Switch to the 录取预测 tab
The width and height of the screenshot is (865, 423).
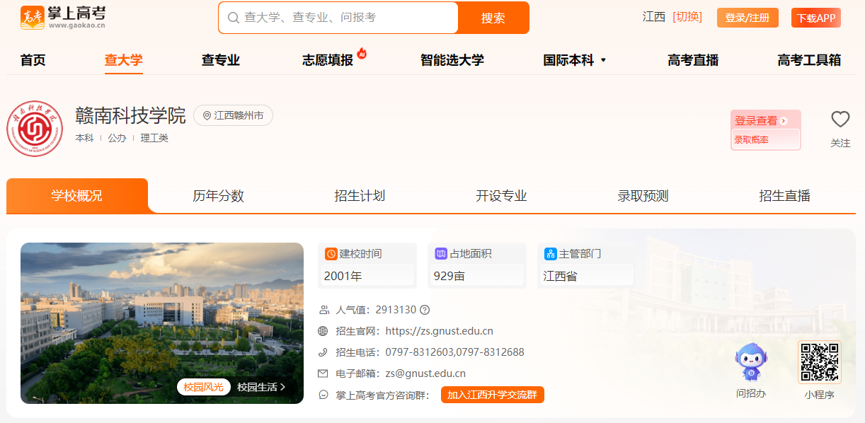[x=643, y=195]
